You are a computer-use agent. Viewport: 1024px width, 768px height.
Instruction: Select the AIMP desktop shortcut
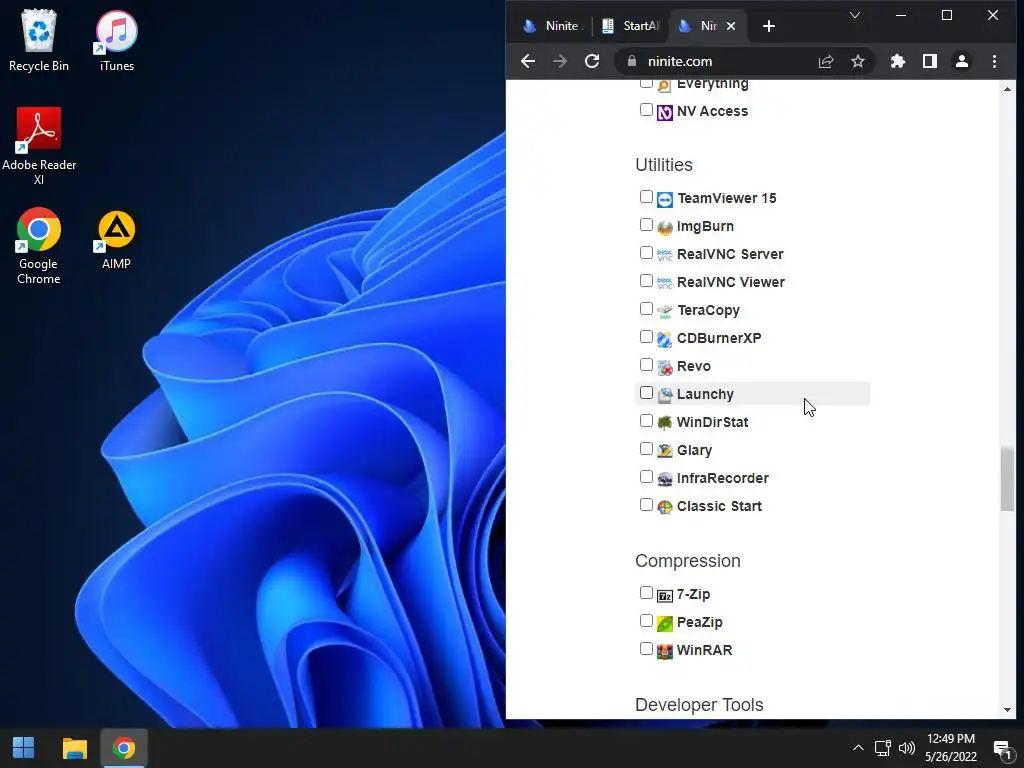point(116,239)
